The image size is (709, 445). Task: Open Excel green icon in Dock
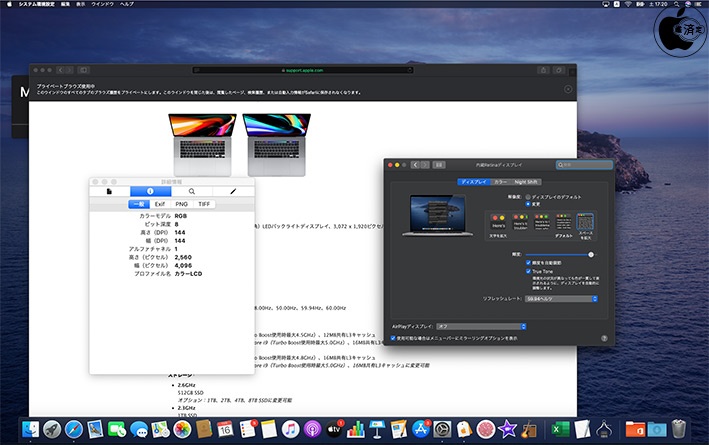click(560, 429)
